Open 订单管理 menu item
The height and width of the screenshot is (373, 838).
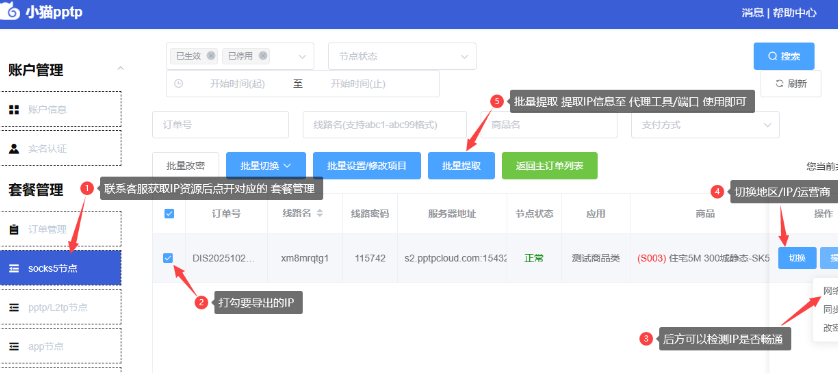[60, 229]
